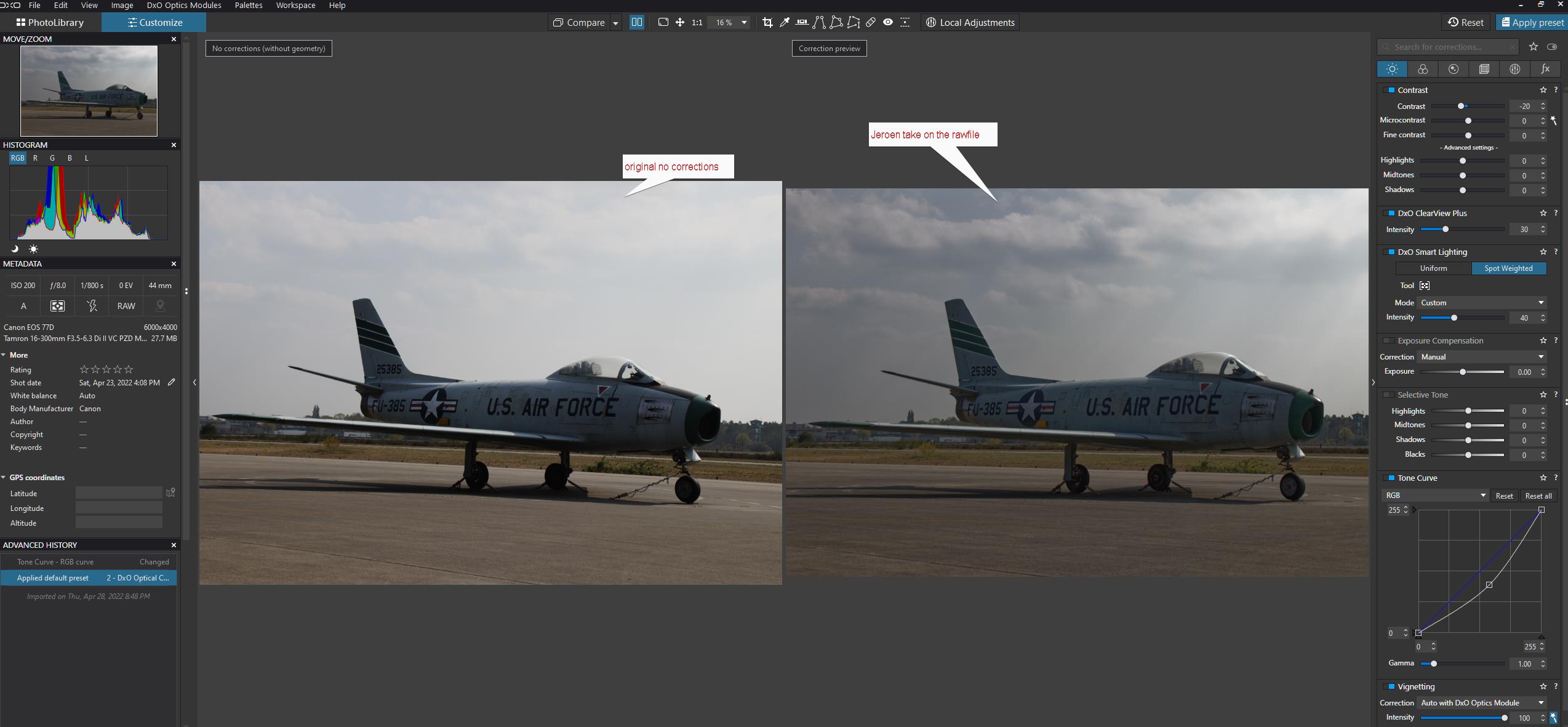Activate the 8-point perspective tool
The height and width of the screenshot is (727, 1568).
pos(854,22)
